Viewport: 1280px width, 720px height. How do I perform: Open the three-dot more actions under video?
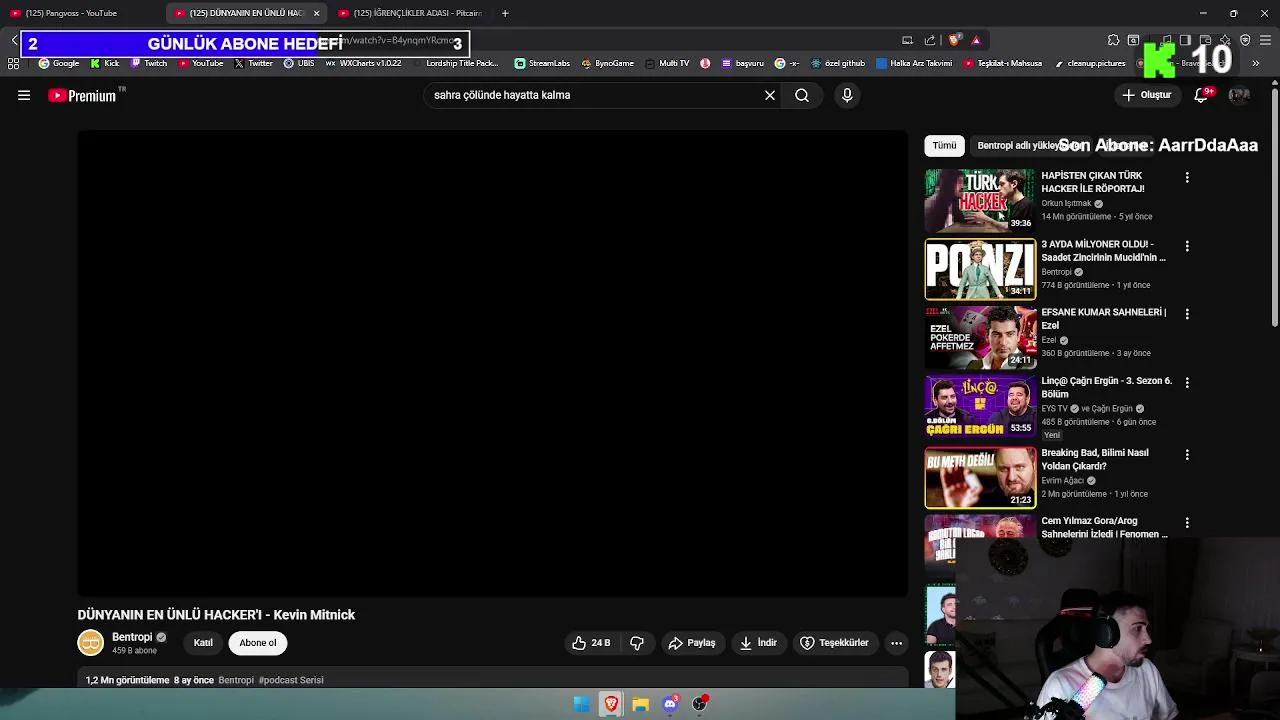[x=897, y=643]
